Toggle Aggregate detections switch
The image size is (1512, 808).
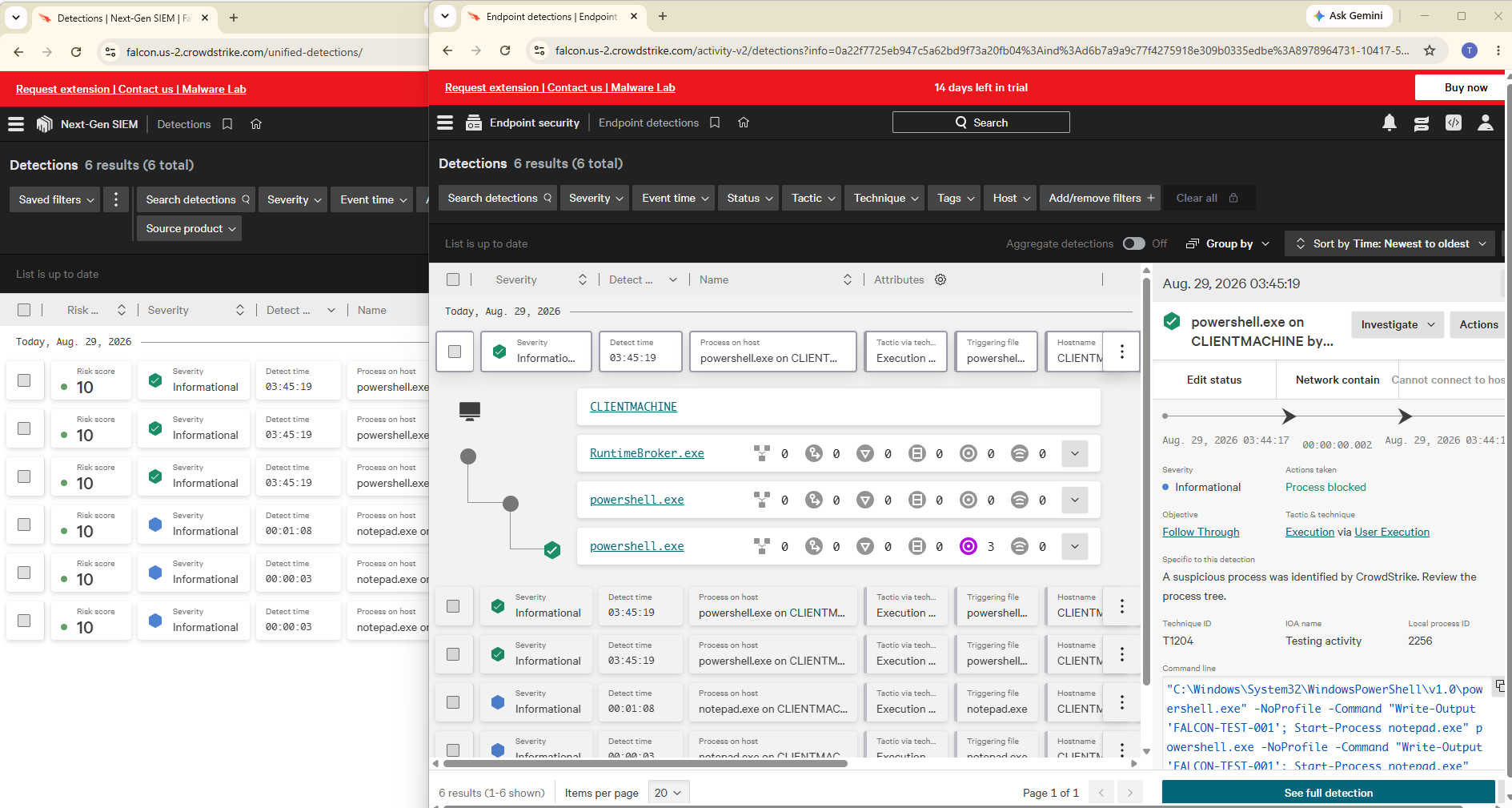(1133, 243)
